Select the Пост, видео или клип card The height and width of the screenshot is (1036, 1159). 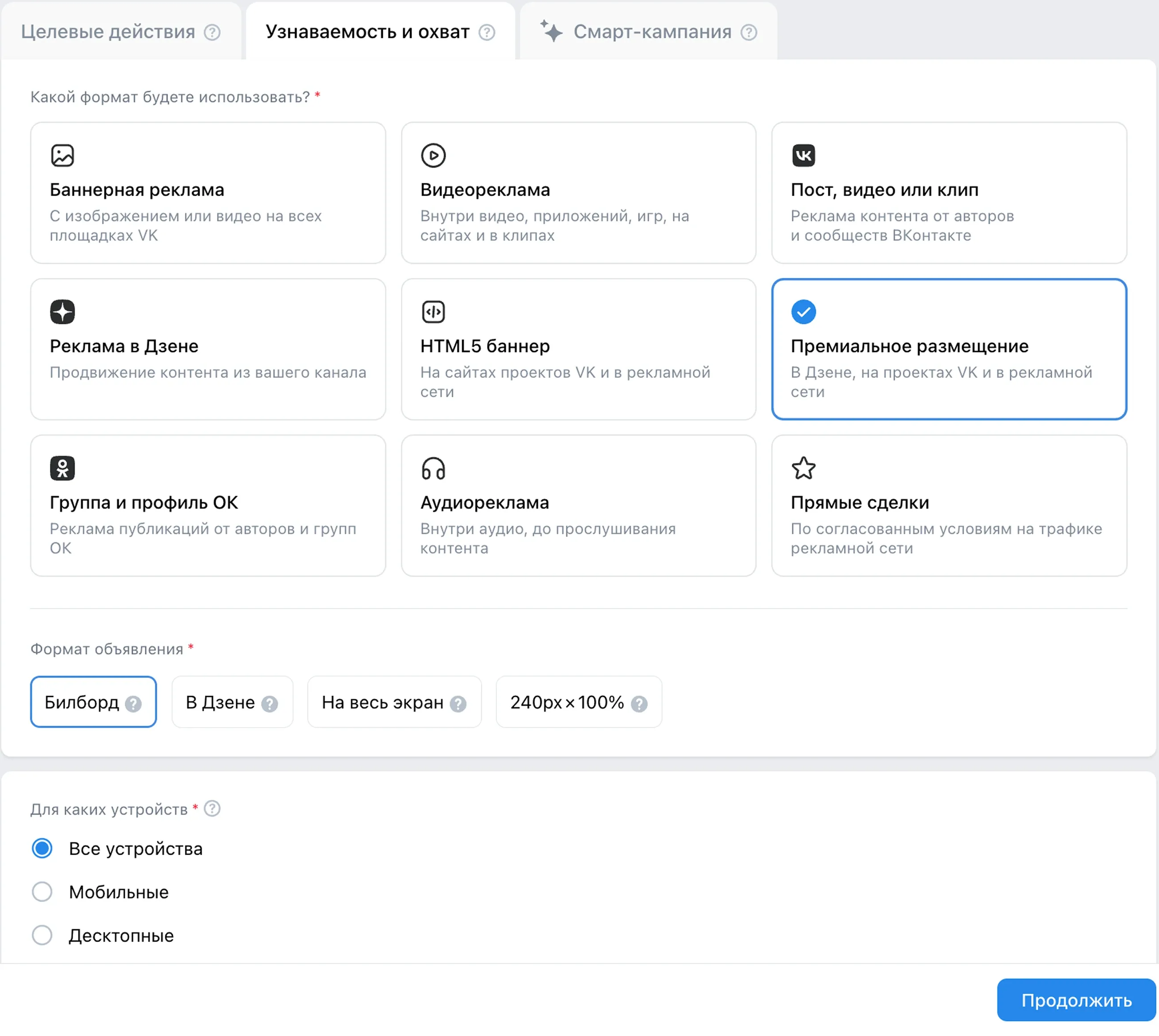tap(949, 193)
